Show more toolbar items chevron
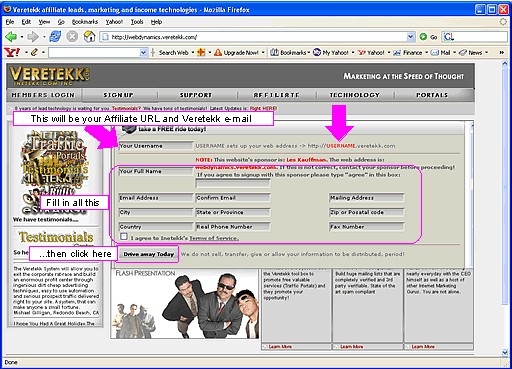The width and height of the screenshot is (512, 369). pyautogui.click(x=501, y=53)
